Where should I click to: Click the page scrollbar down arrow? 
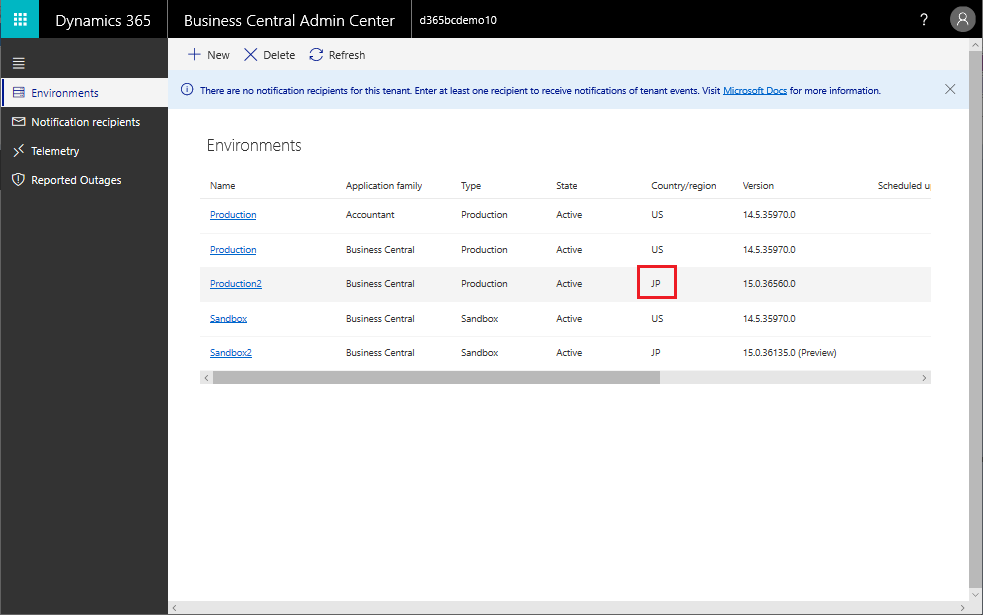[975, 594]
